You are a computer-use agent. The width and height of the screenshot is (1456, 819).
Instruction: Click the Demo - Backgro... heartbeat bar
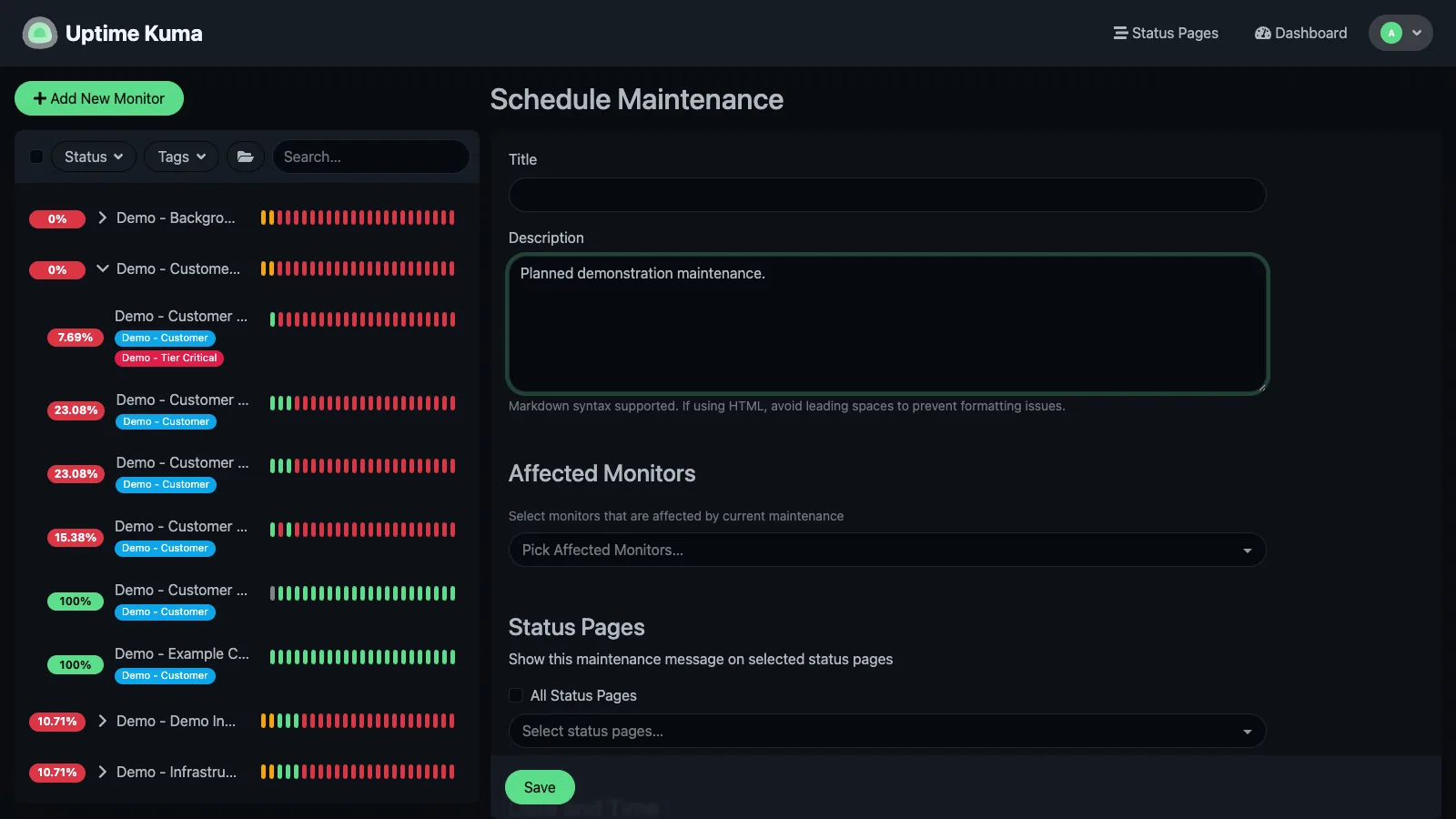[358, 217]
